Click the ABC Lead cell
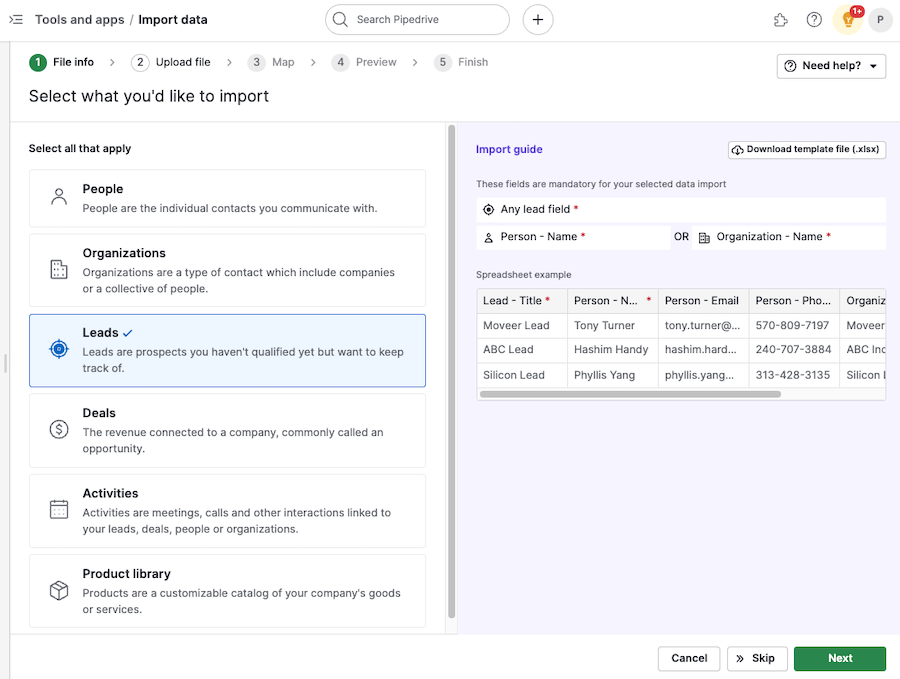This screenshot has height=679, width=900. point(522,350)
